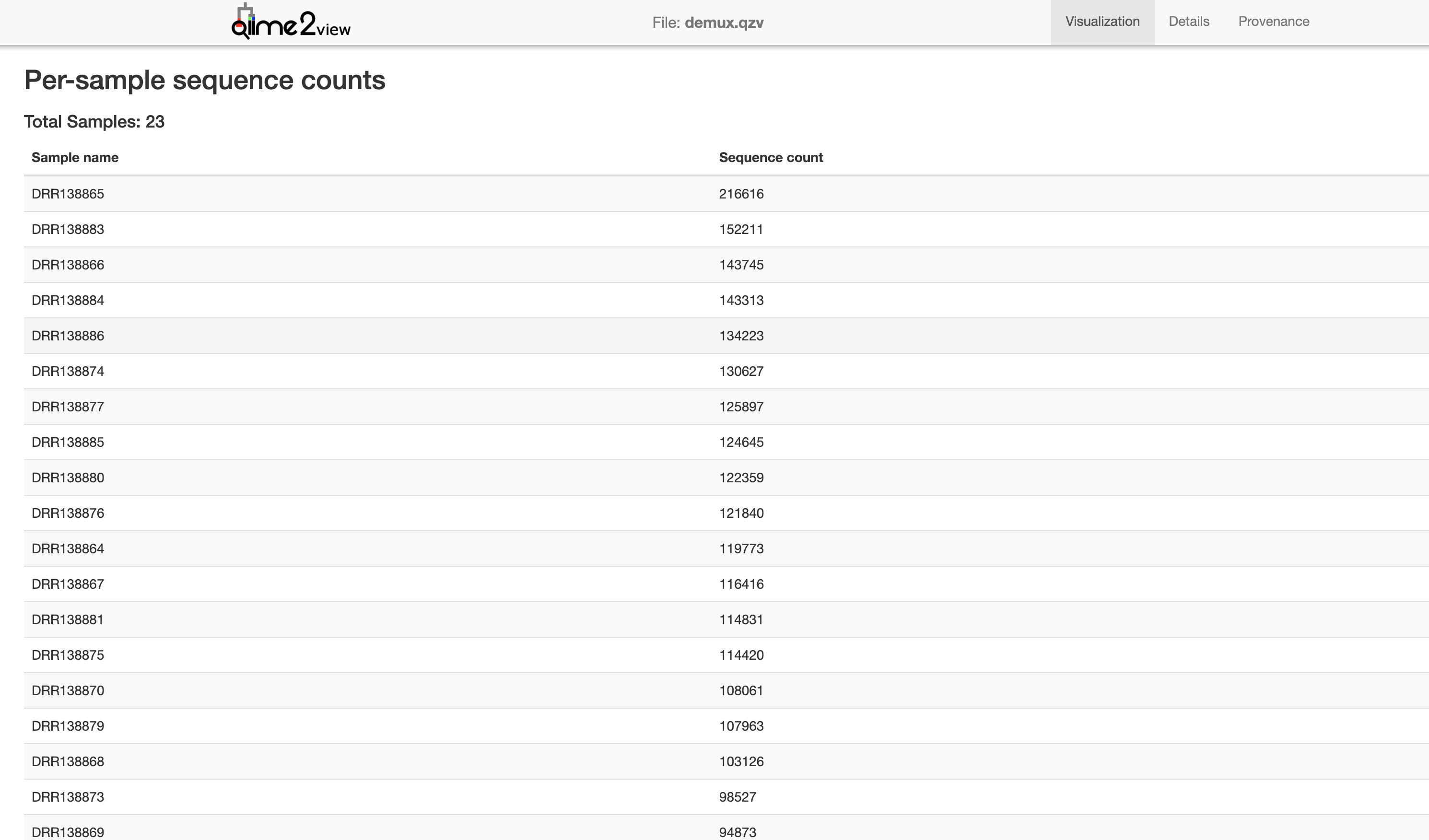Click the Per-sample sequence counts title

[205, 80]
